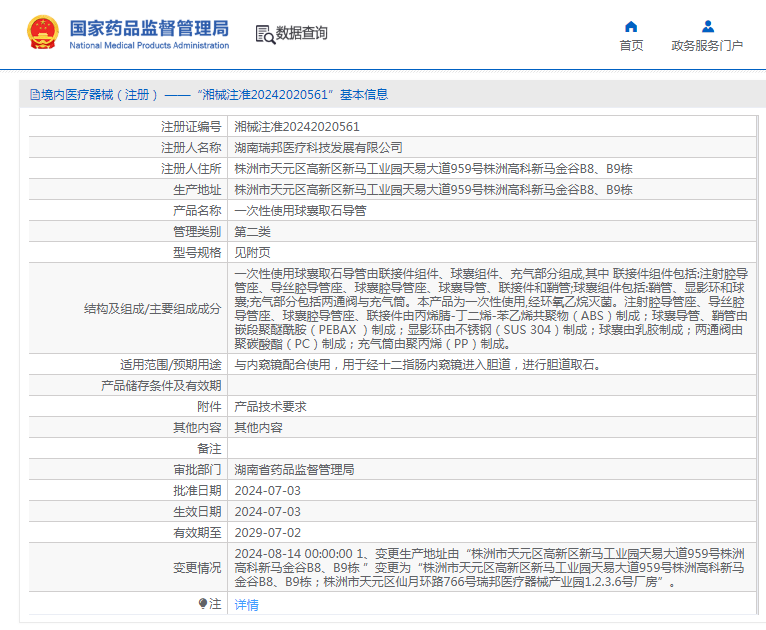This screenshot has width=766, height=630.
Task: Open 首页 navigation link
Action: (x=631, y=45)
